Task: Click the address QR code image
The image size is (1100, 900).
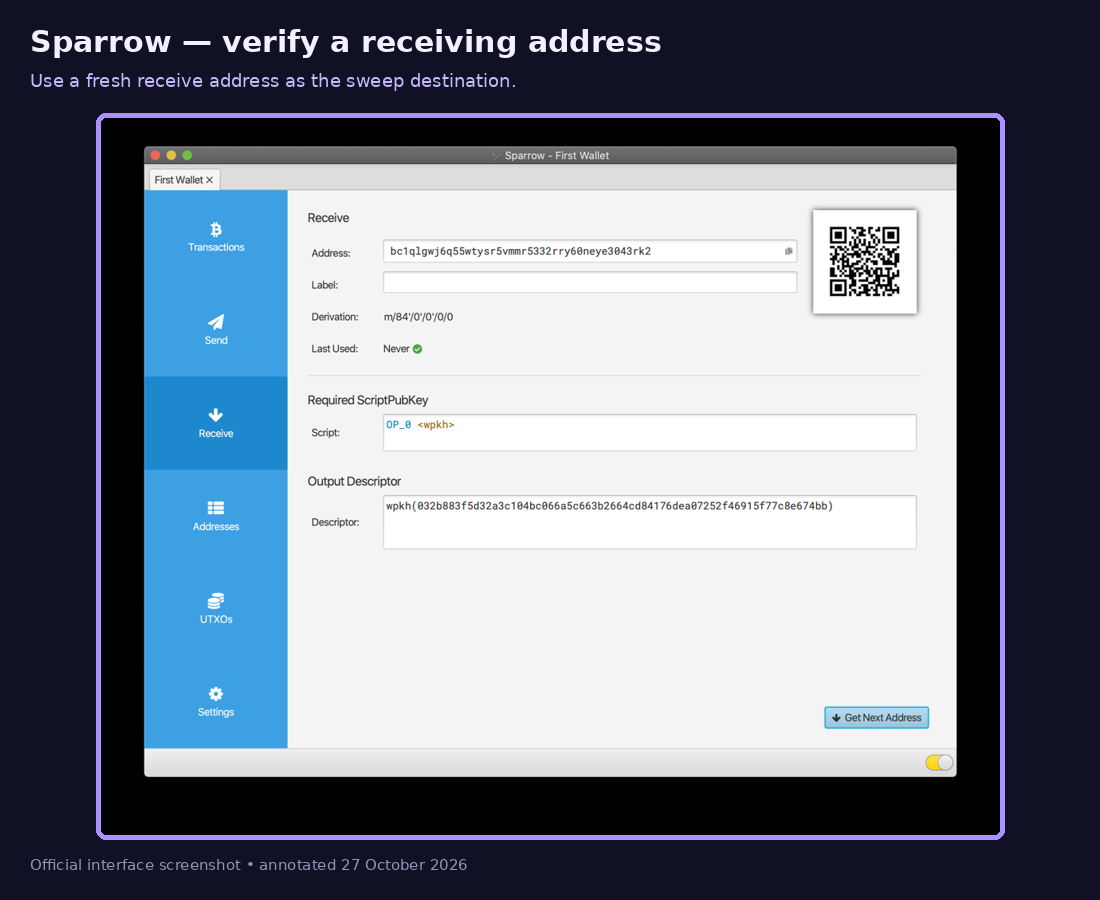Action: (864, 261)
